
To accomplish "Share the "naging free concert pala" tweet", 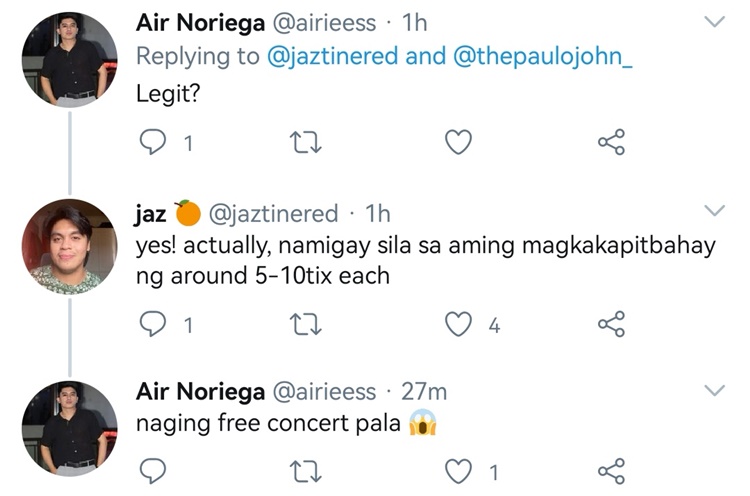I will 611,470.
